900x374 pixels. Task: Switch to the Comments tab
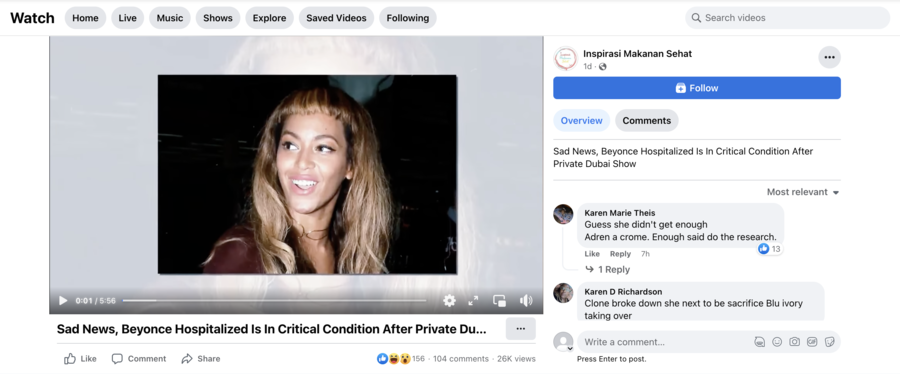point(647,120)
